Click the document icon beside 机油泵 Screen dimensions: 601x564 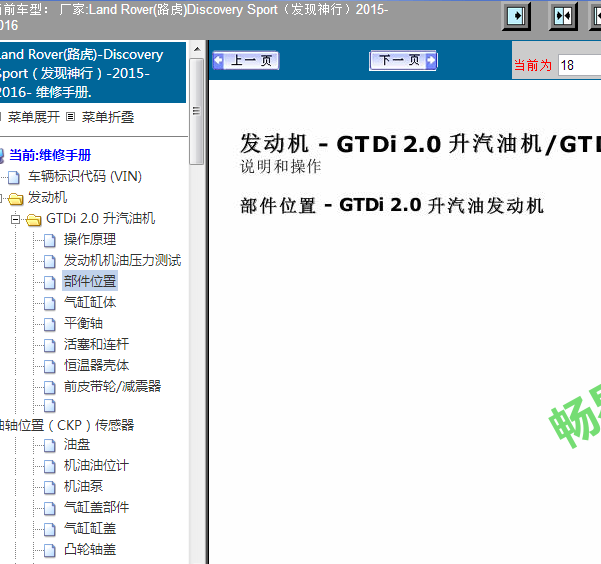click(50, 487)
